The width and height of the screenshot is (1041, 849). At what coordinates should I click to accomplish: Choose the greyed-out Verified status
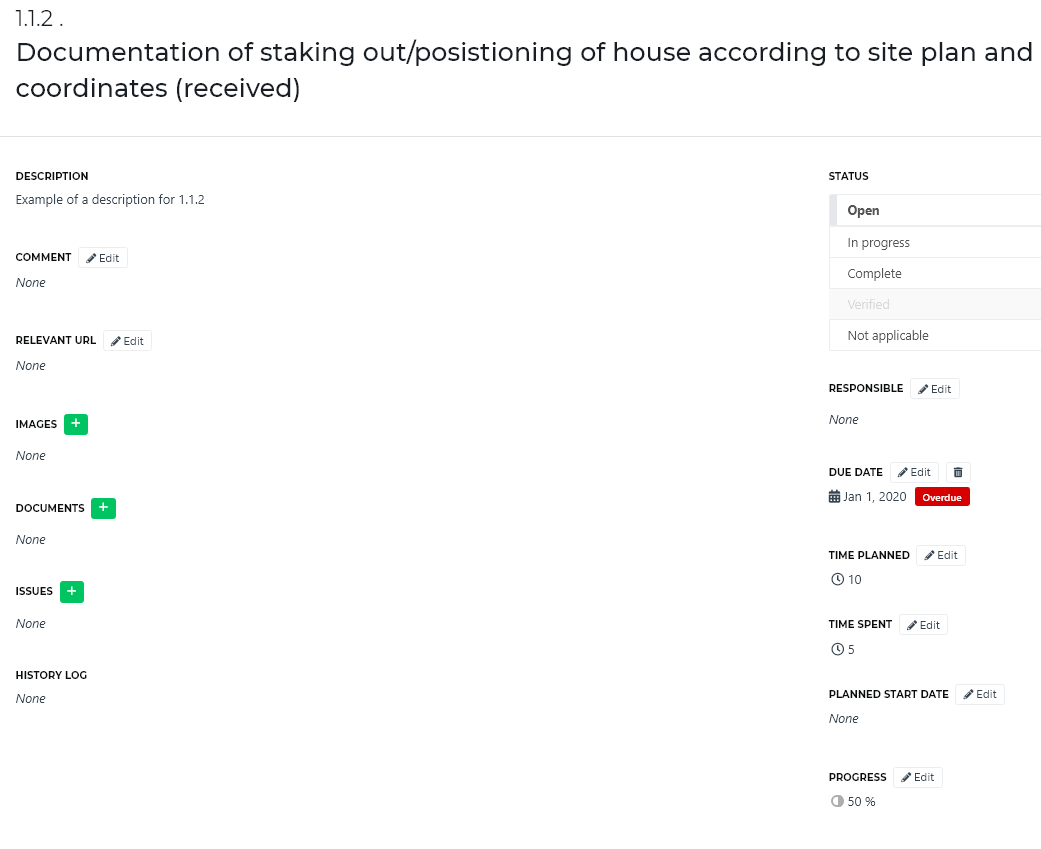tap(935, 305)
